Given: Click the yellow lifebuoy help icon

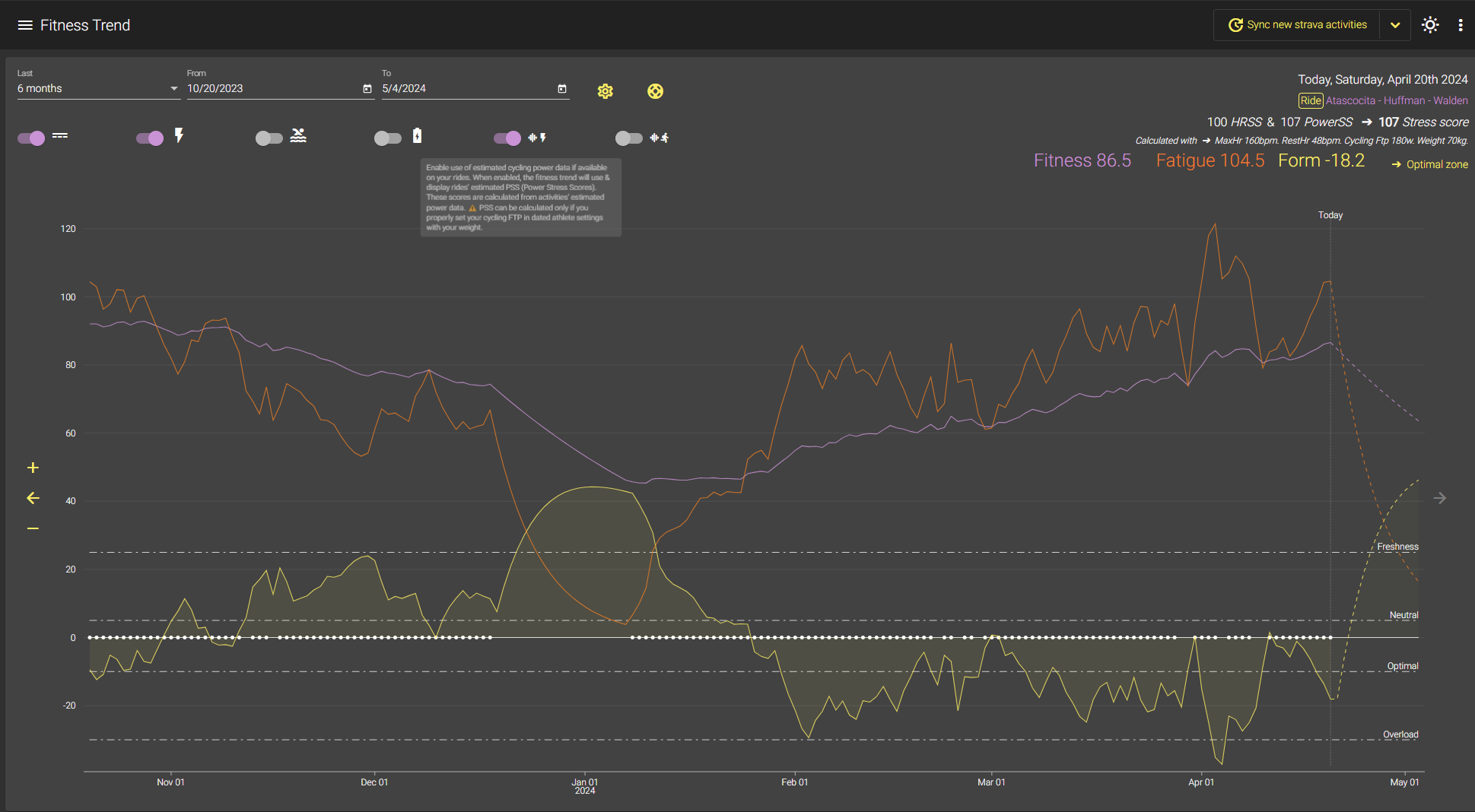Looking at the screenshot, I should point(655,91).
